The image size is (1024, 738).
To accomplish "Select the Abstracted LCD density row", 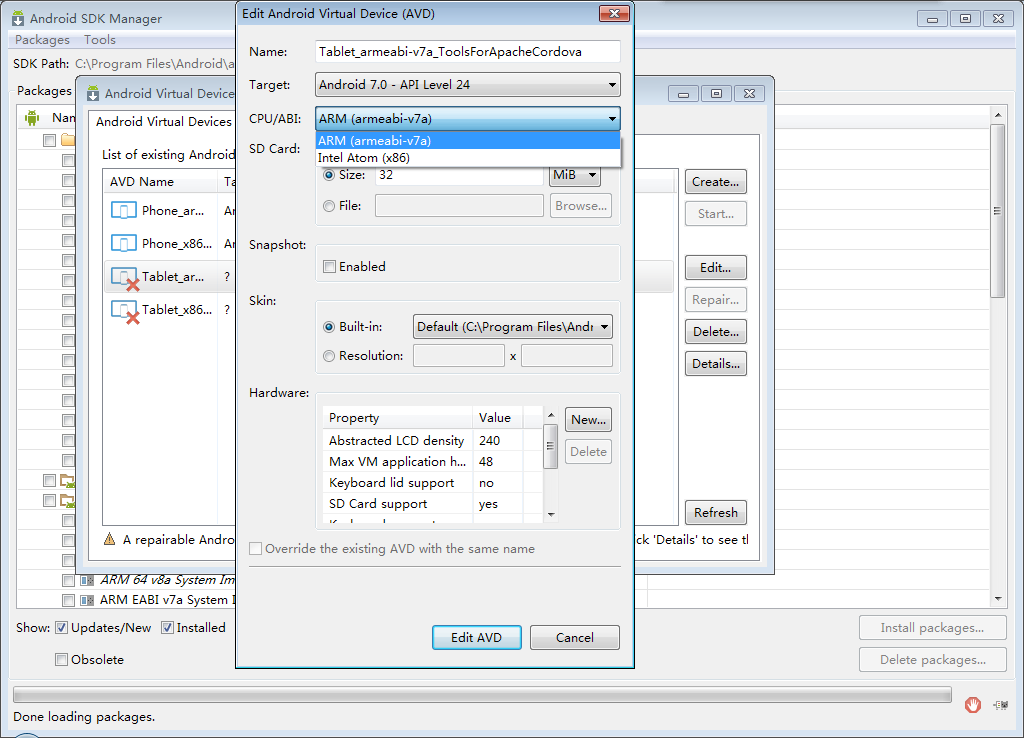I will point(432,441).
